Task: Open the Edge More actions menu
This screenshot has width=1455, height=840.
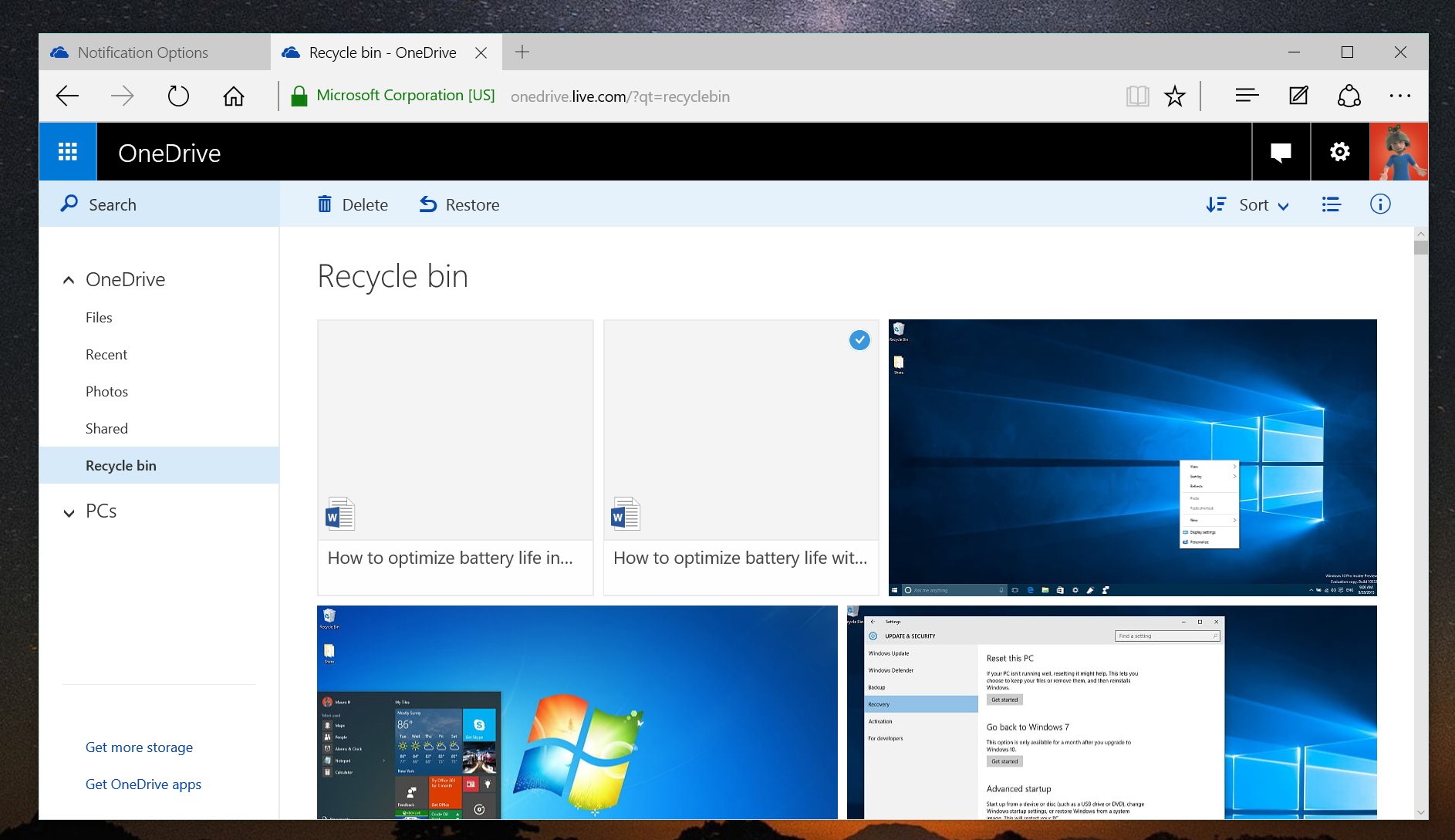Action: [x=1399, y=96]
